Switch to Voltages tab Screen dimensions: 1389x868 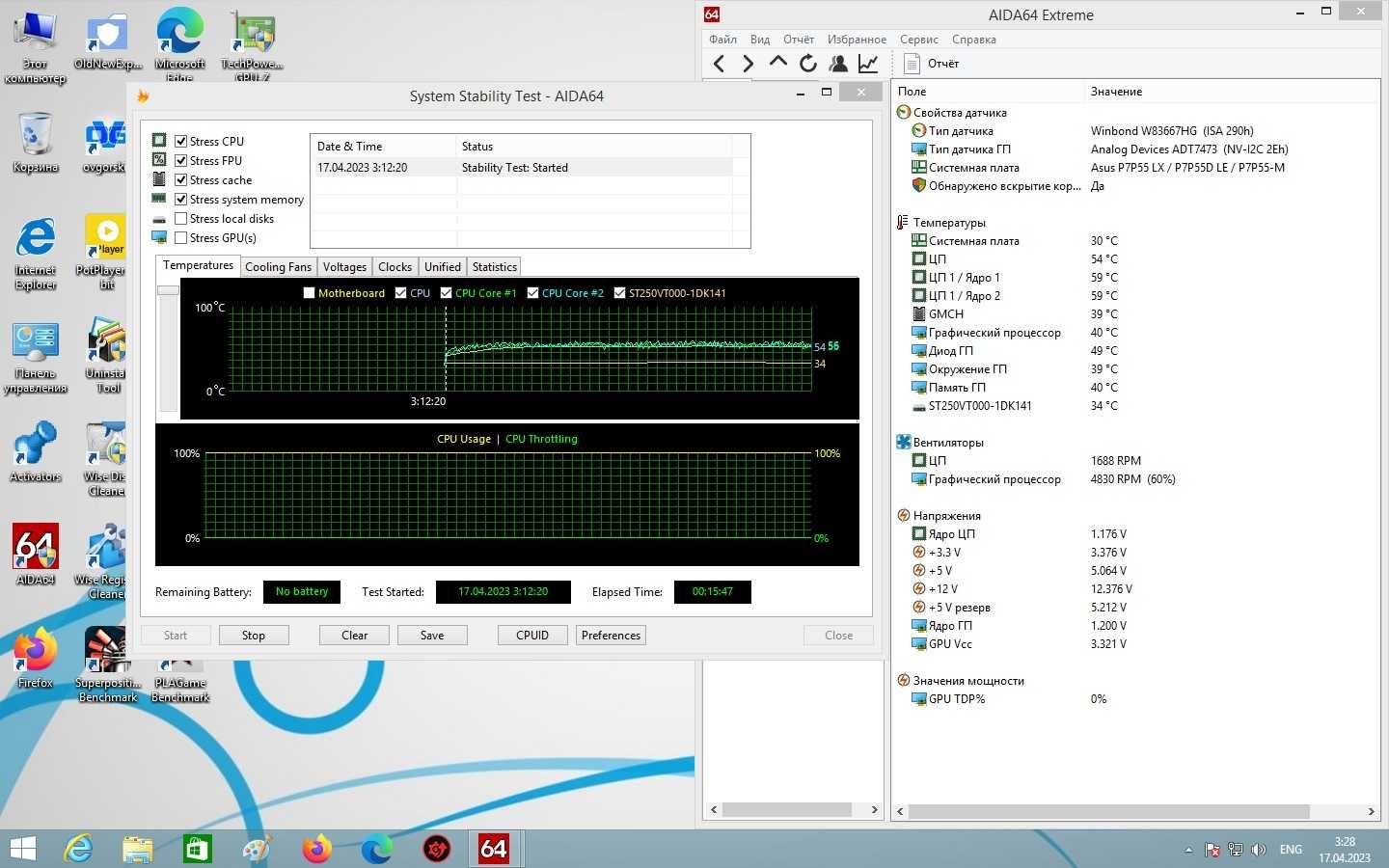344,267
